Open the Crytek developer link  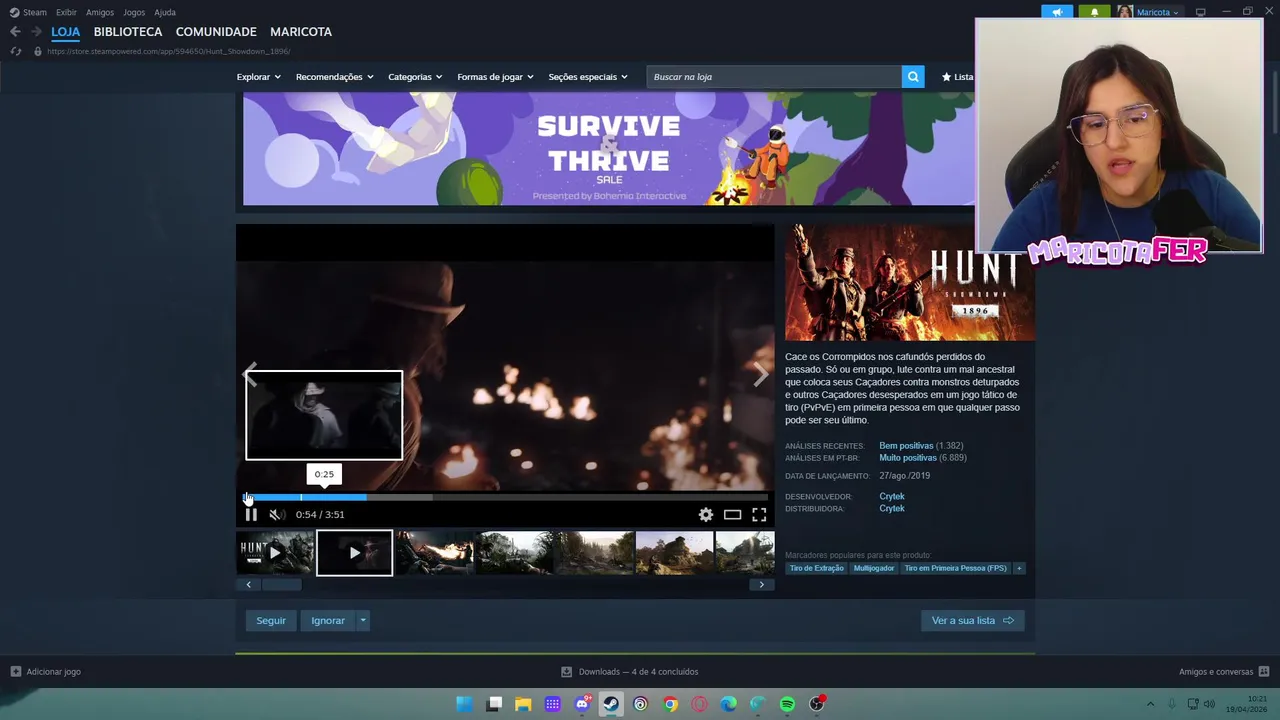click(892, 497)
